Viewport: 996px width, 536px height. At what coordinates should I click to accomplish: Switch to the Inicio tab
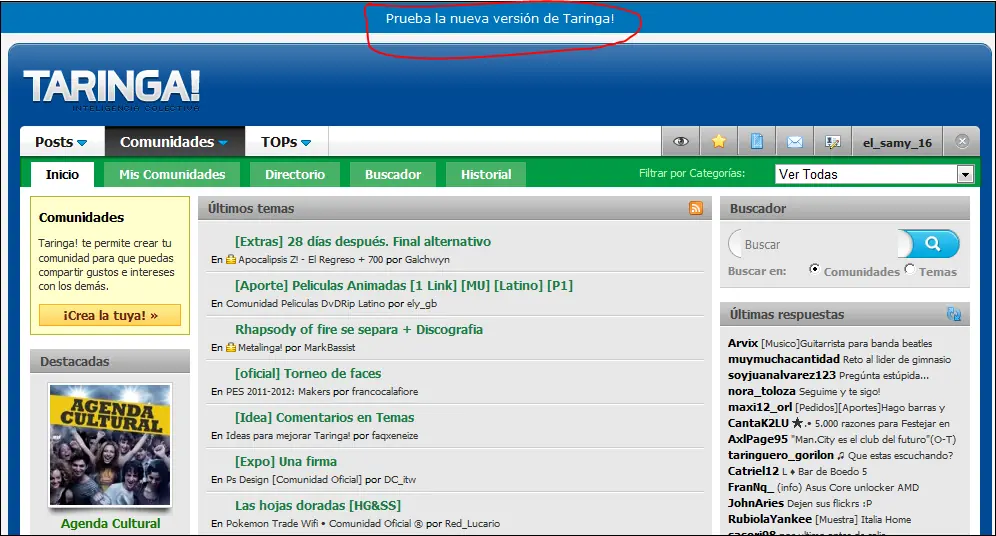click(x=62, y=174)
